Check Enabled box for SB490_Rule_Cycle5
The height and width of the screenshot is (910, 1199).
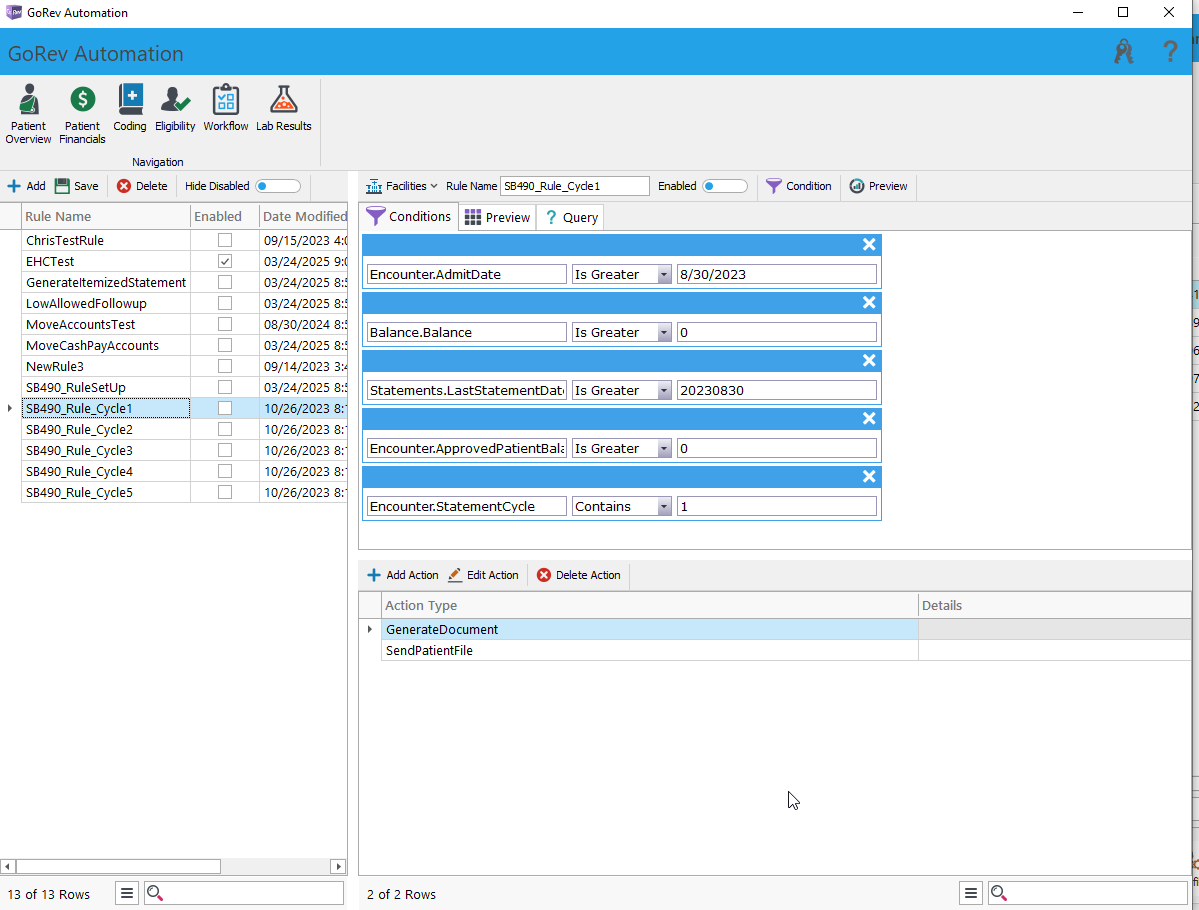tap(225, 492)
